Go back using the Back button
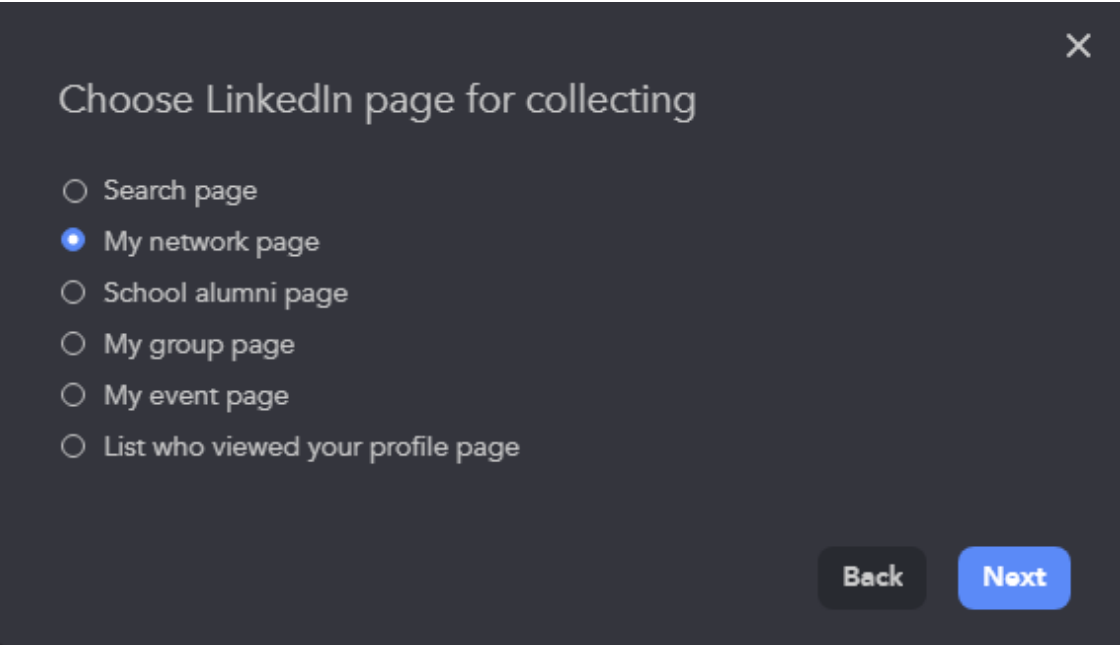The width and height of the screenshot is (1120, 645). pos(872,577)
